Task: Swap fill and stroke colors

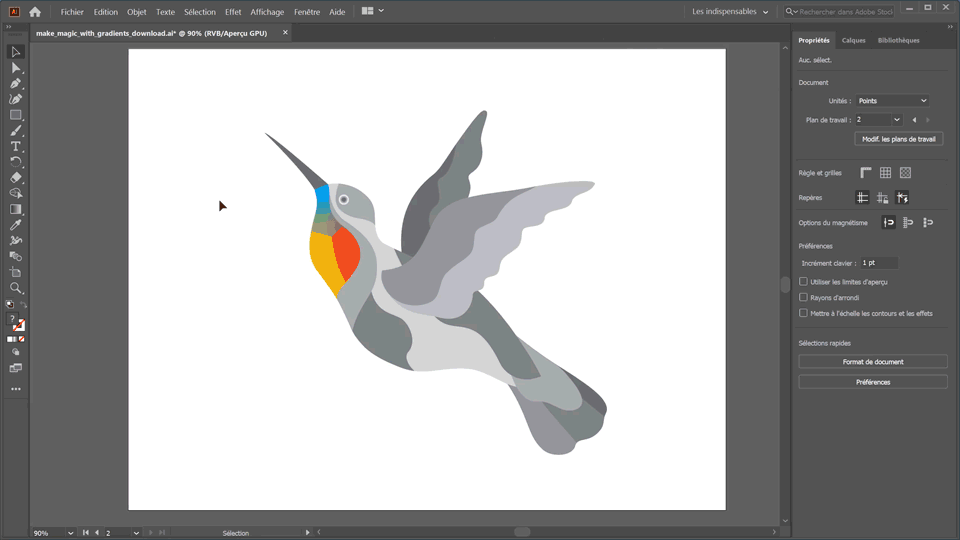Action: pyautogui.click(x=23, y=304)
